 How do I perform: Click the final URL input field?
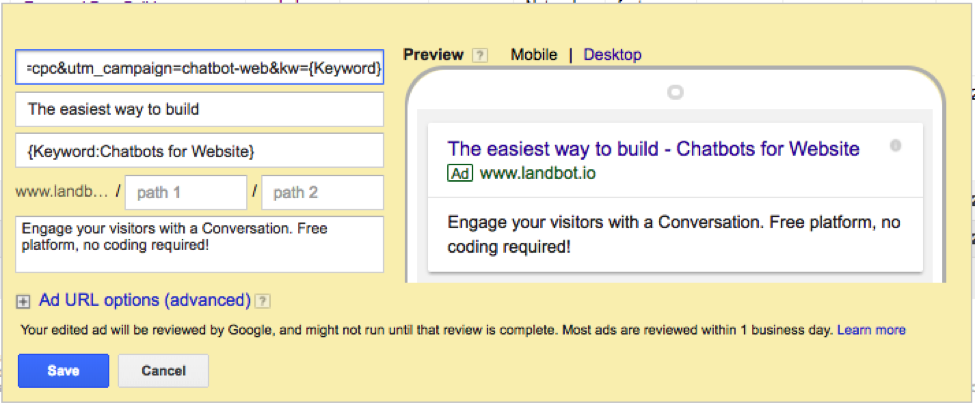[200, 67]
